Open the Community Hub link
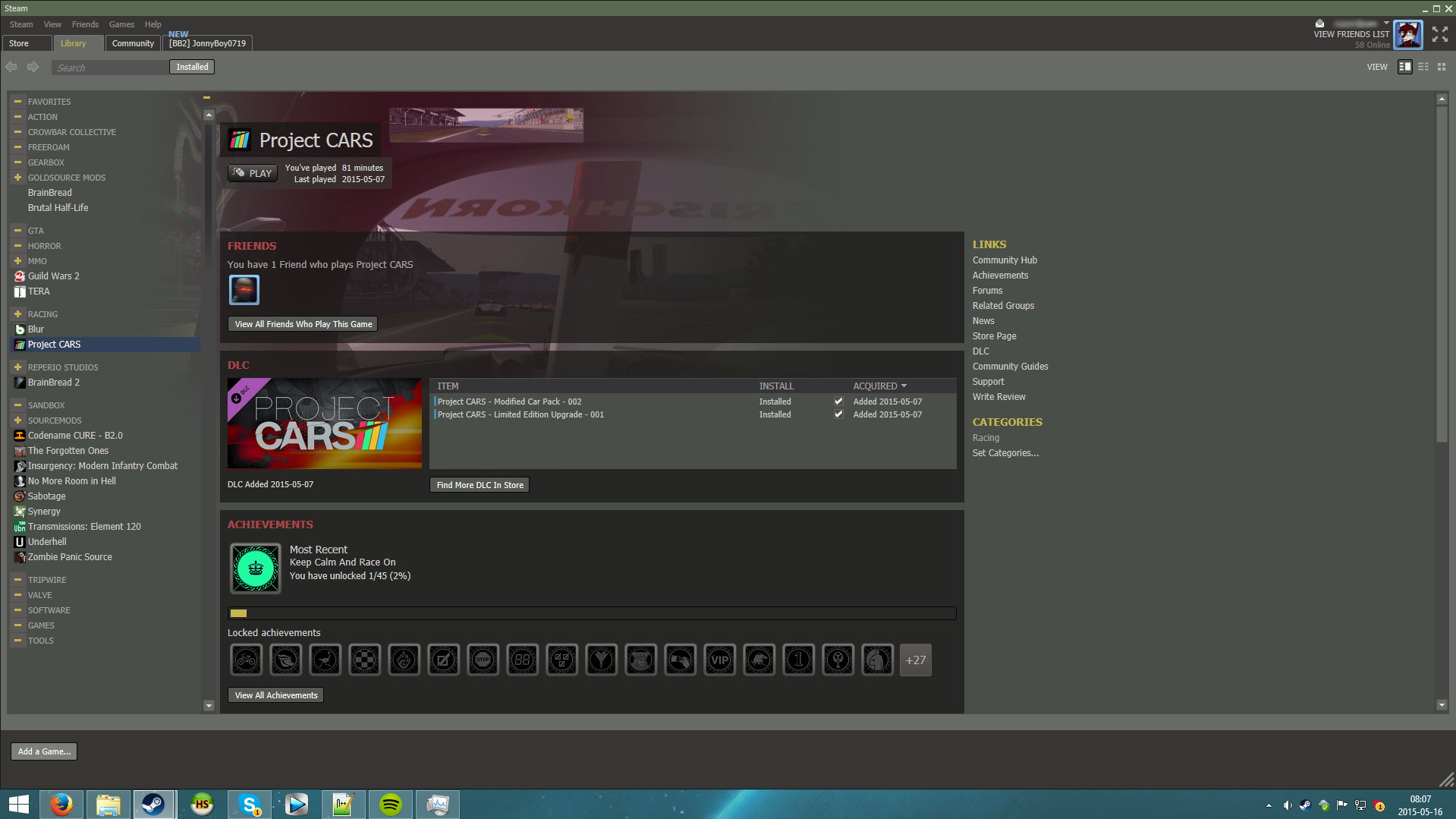The height and width of the screenshot is (819, 1456). pyautogui.click(x=1005, y=260)
